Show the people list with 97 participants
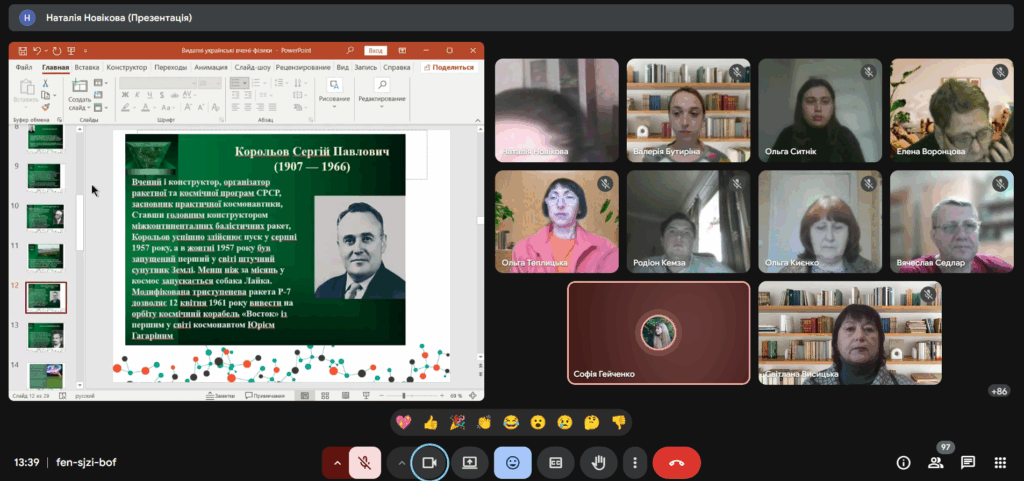 [x=936, y=463]
